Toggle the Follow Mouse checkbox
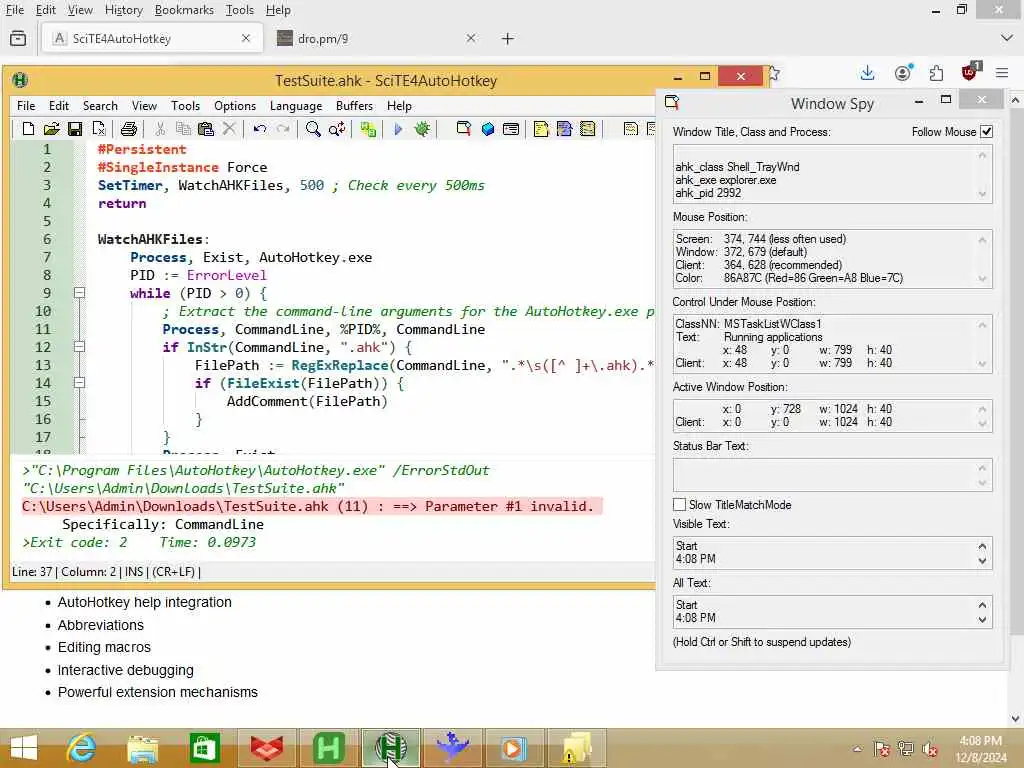 tap(986, 132)
